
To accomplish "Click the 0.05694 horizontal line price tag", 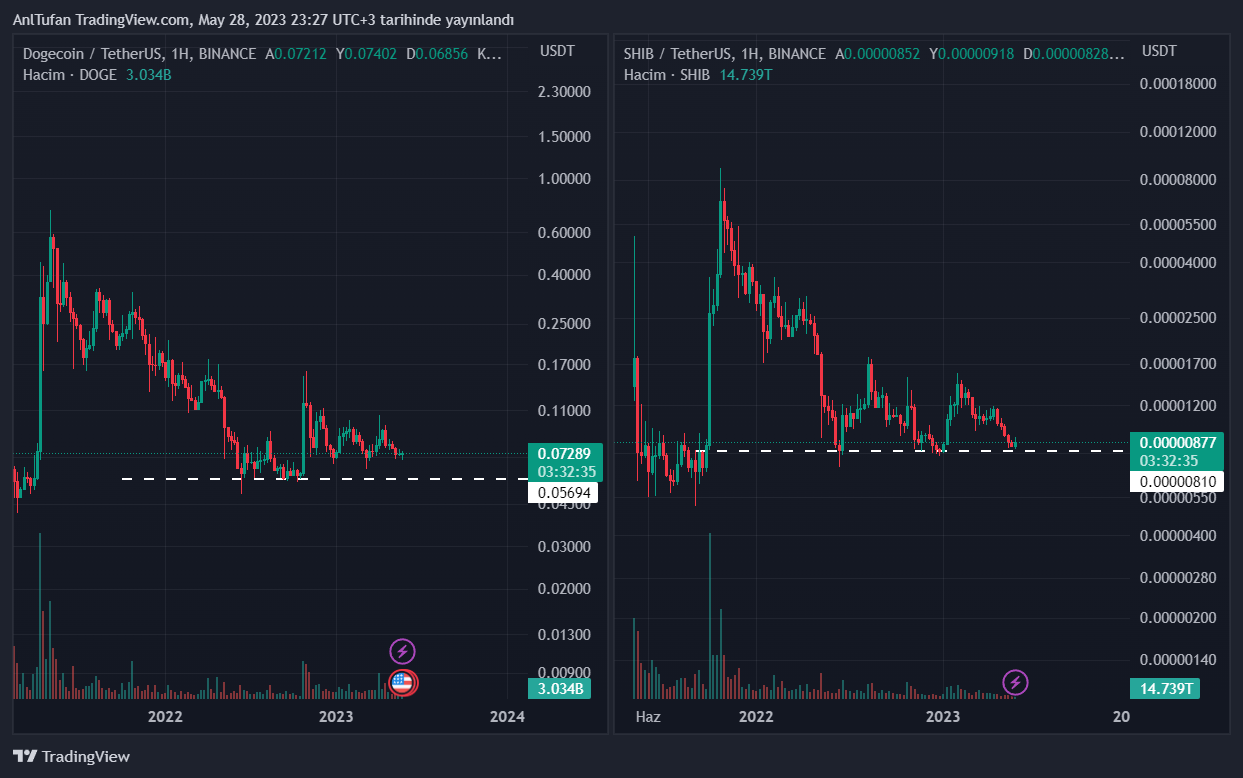I will pyautogui.click(x=564, y=492).
